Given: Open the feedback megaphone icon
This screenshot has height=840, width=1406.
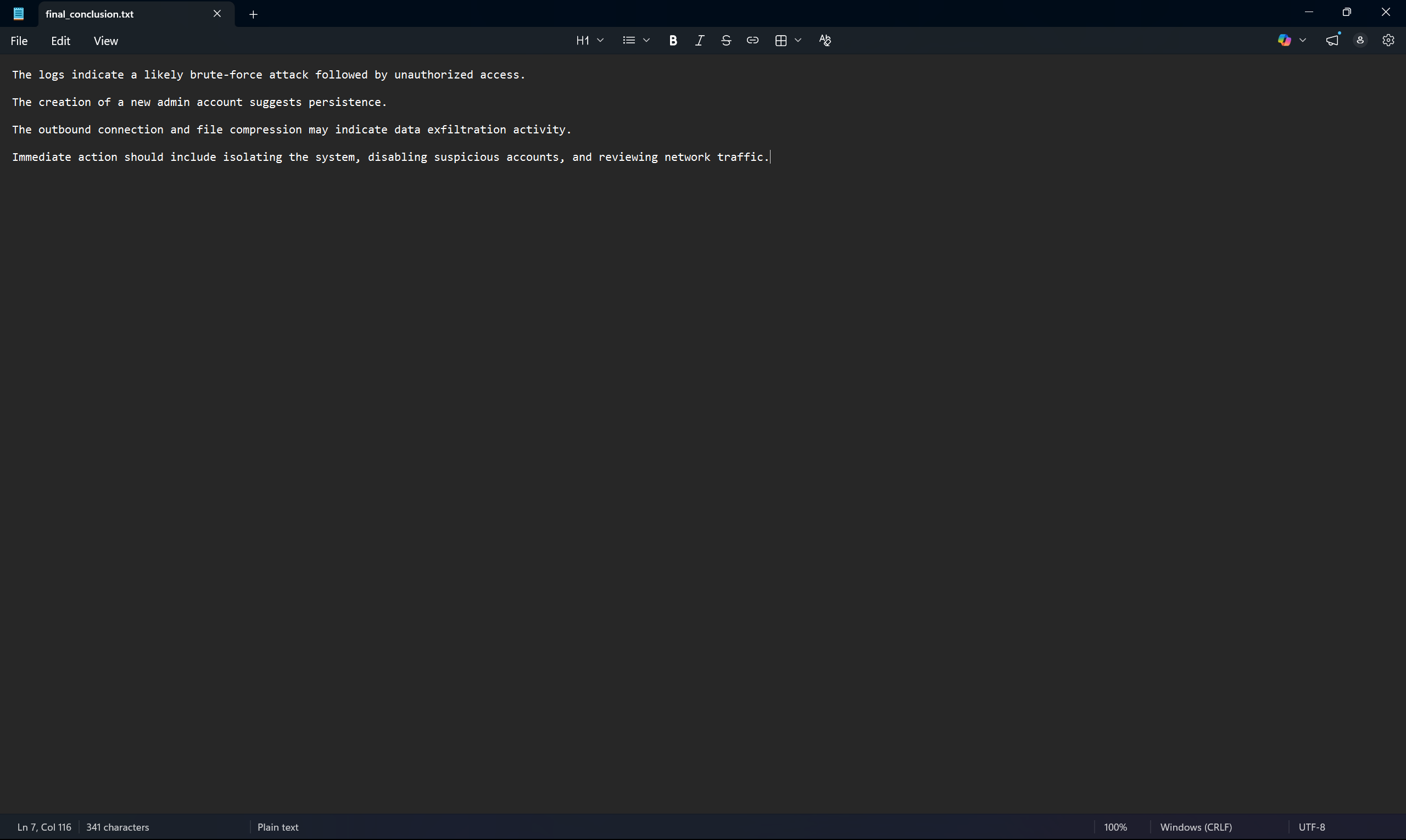Looking at the screenshot, I should pos(1332,40).
